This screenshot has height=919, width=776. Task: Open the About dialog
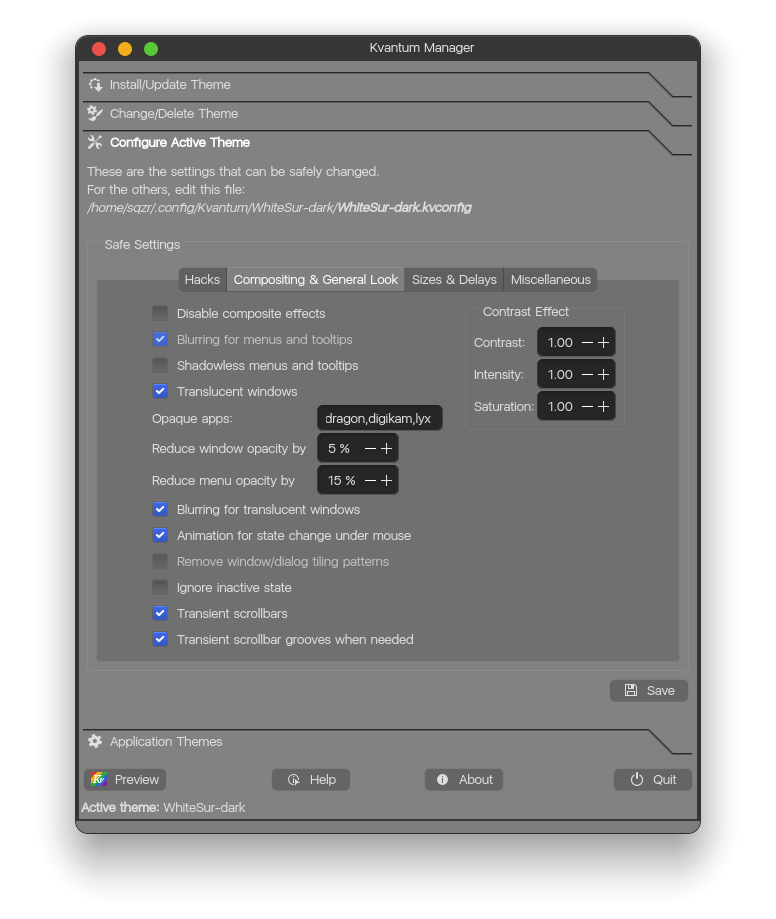[x=464, y=780]
